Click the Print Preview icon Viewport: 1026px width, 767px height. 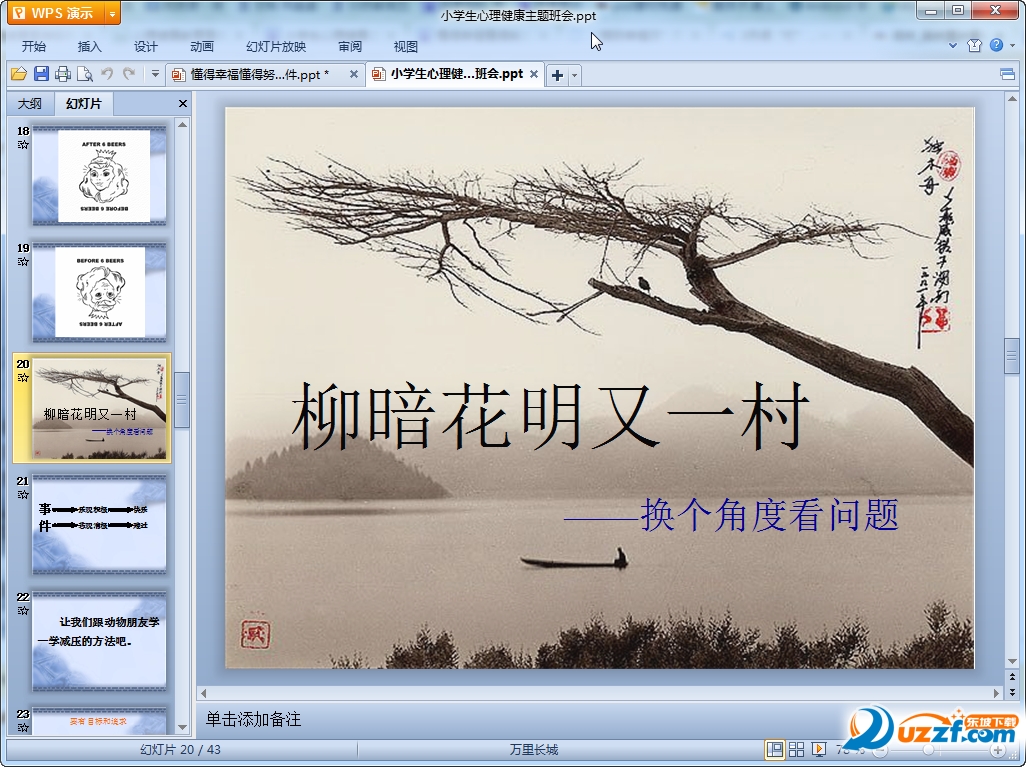coord(84,74)
